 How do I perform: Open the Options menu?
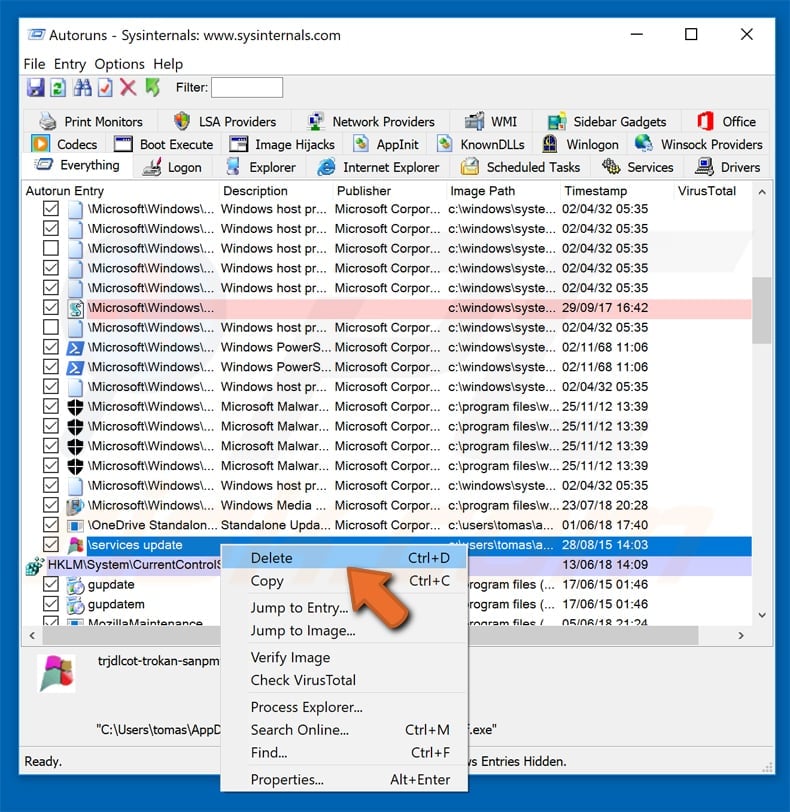click(x=120, y=64)
